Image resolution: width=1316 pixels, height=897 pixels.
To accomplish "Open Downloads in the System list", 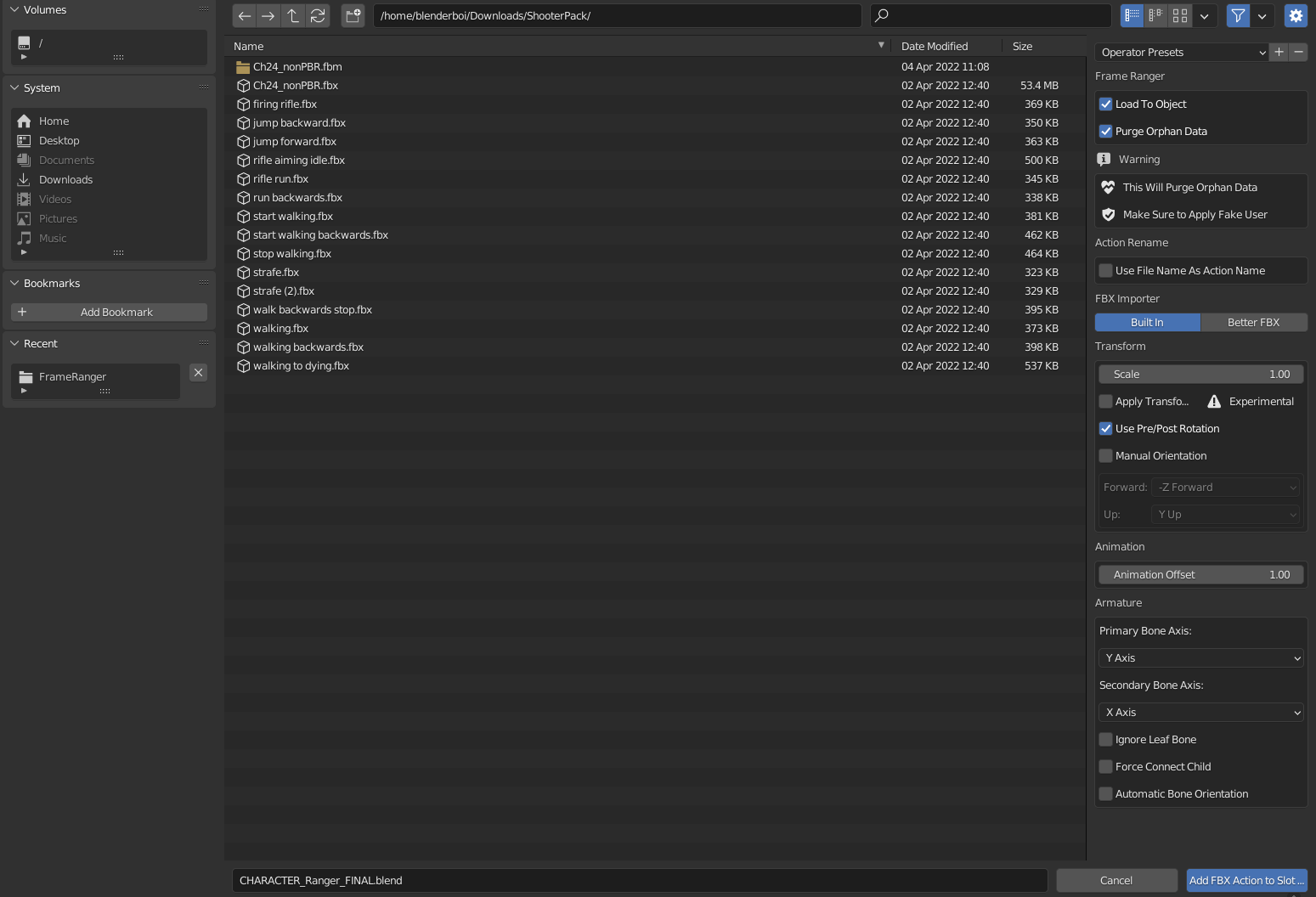I will coord(66,180).
